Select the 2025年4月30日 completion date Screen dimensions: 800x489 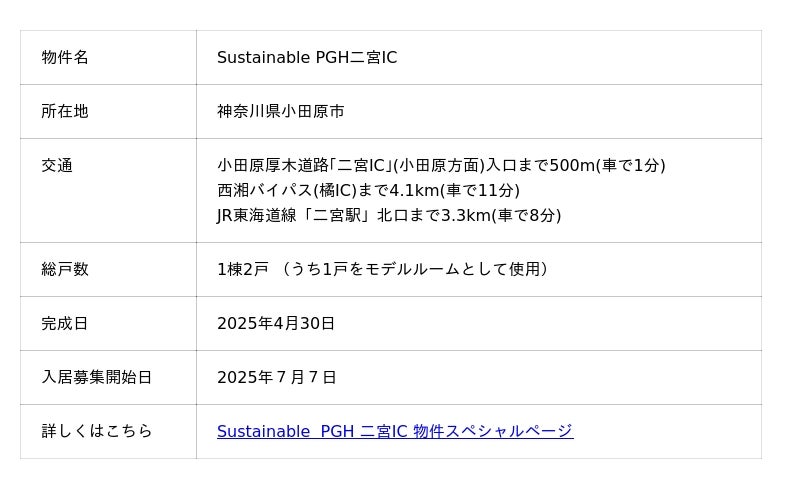click(x=276, y=323)
